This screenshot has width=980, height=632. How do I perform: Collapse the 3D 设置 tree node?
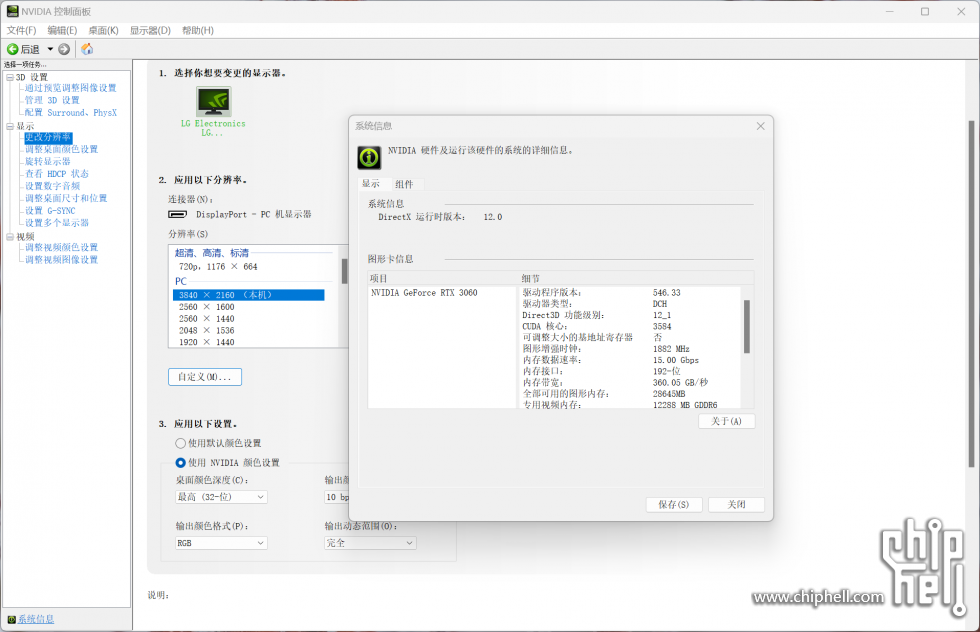[x=10, y=78]
